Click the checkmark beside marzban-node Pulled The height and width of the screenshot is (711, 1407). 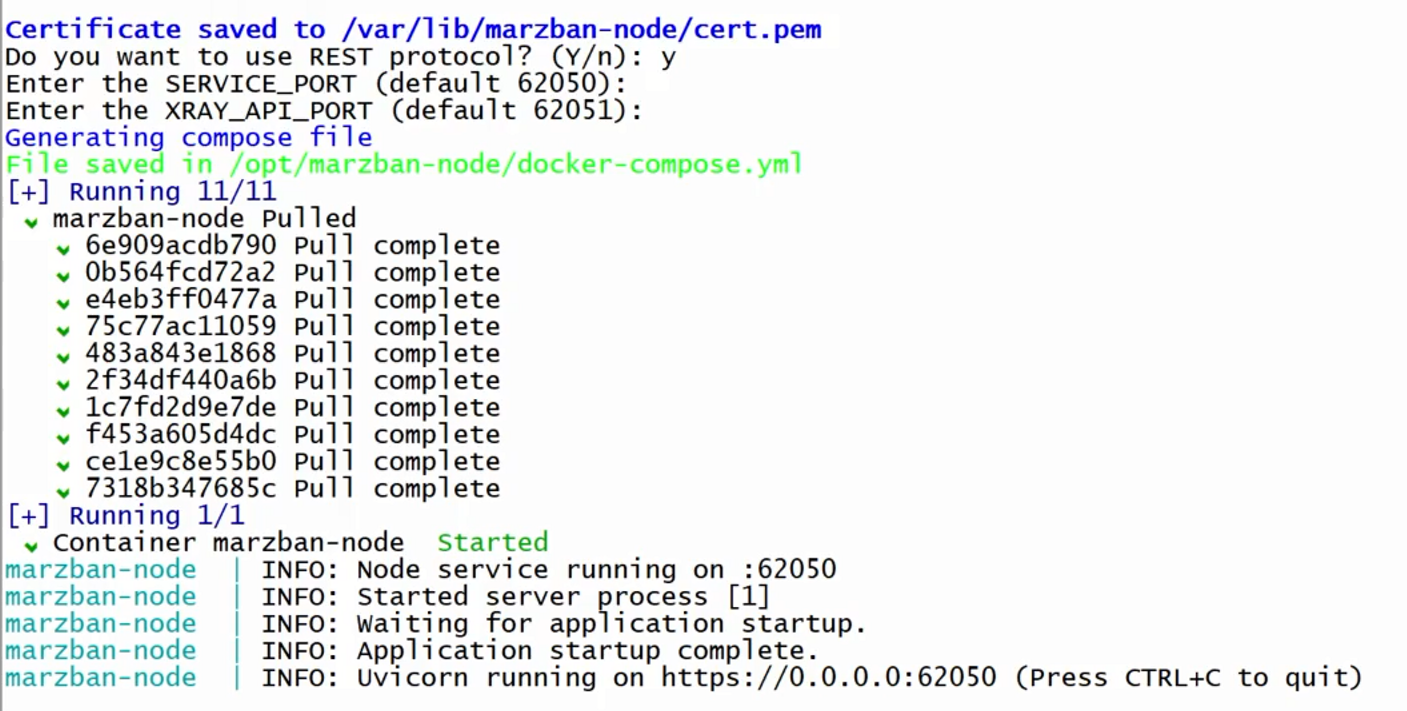(x=31, y=222)
